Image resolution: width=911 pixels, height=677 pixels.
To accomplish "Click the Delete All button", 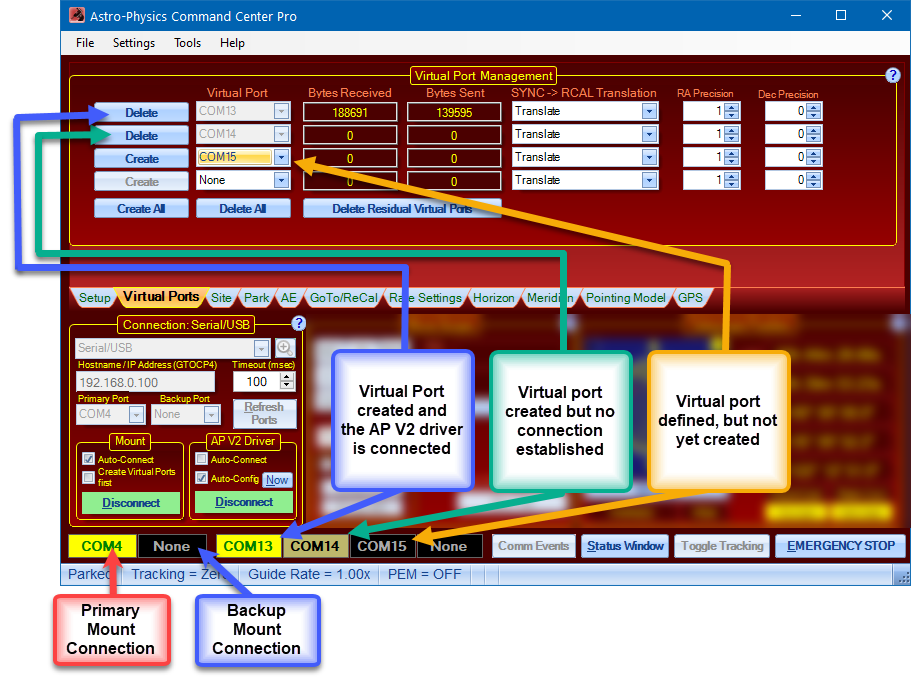I will point(243,208).
